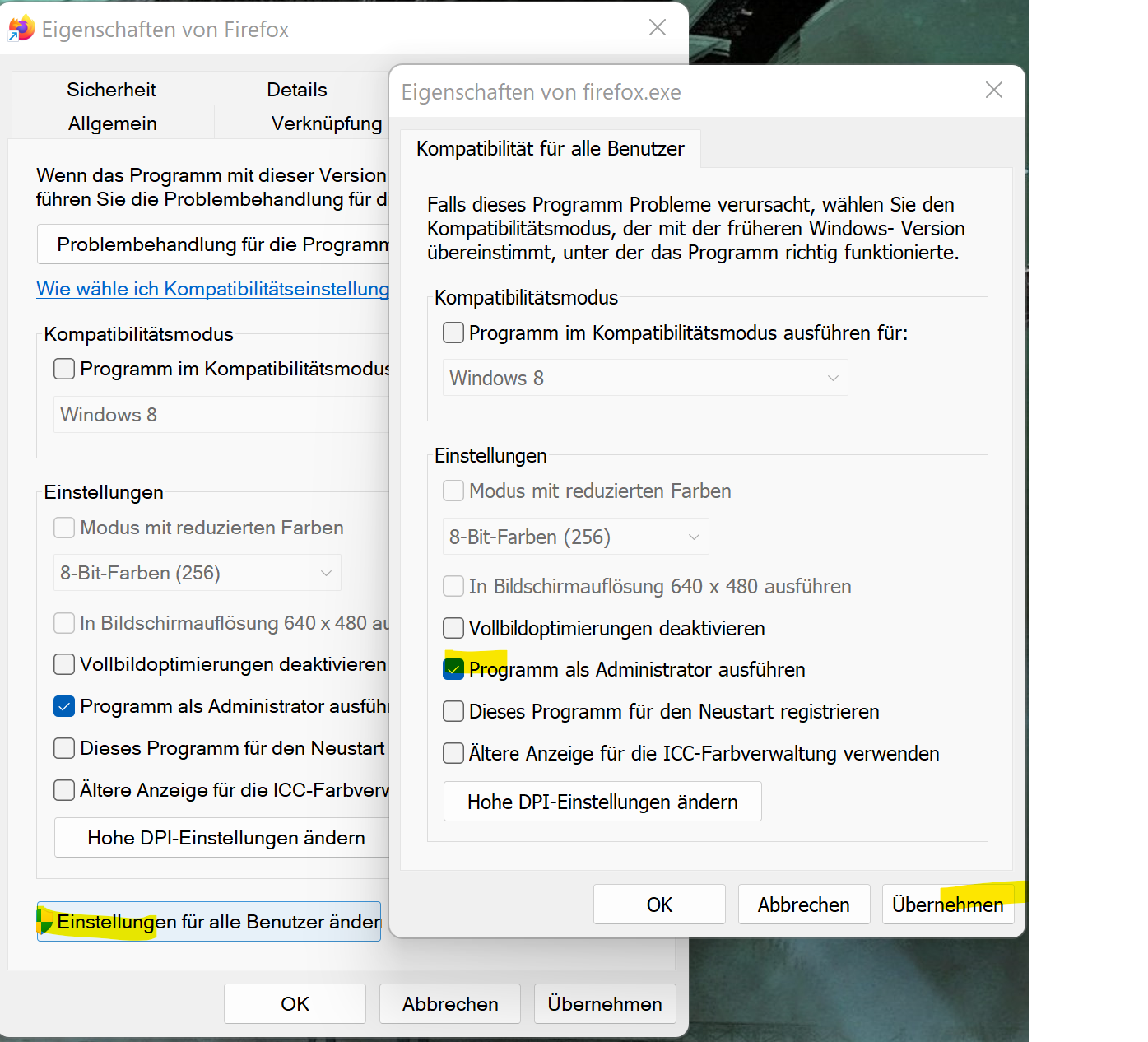Image resolution: width=1148 pixels, height=1042 pixels.
Task: Toggle Modus mit reduzierten Farben in firefox.exe dialog
Action: pos(453,491)
